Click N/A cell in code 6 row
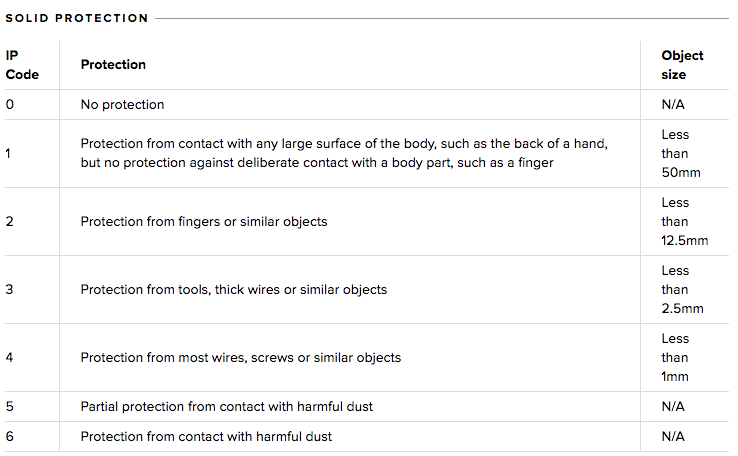 tap(673, 437)
